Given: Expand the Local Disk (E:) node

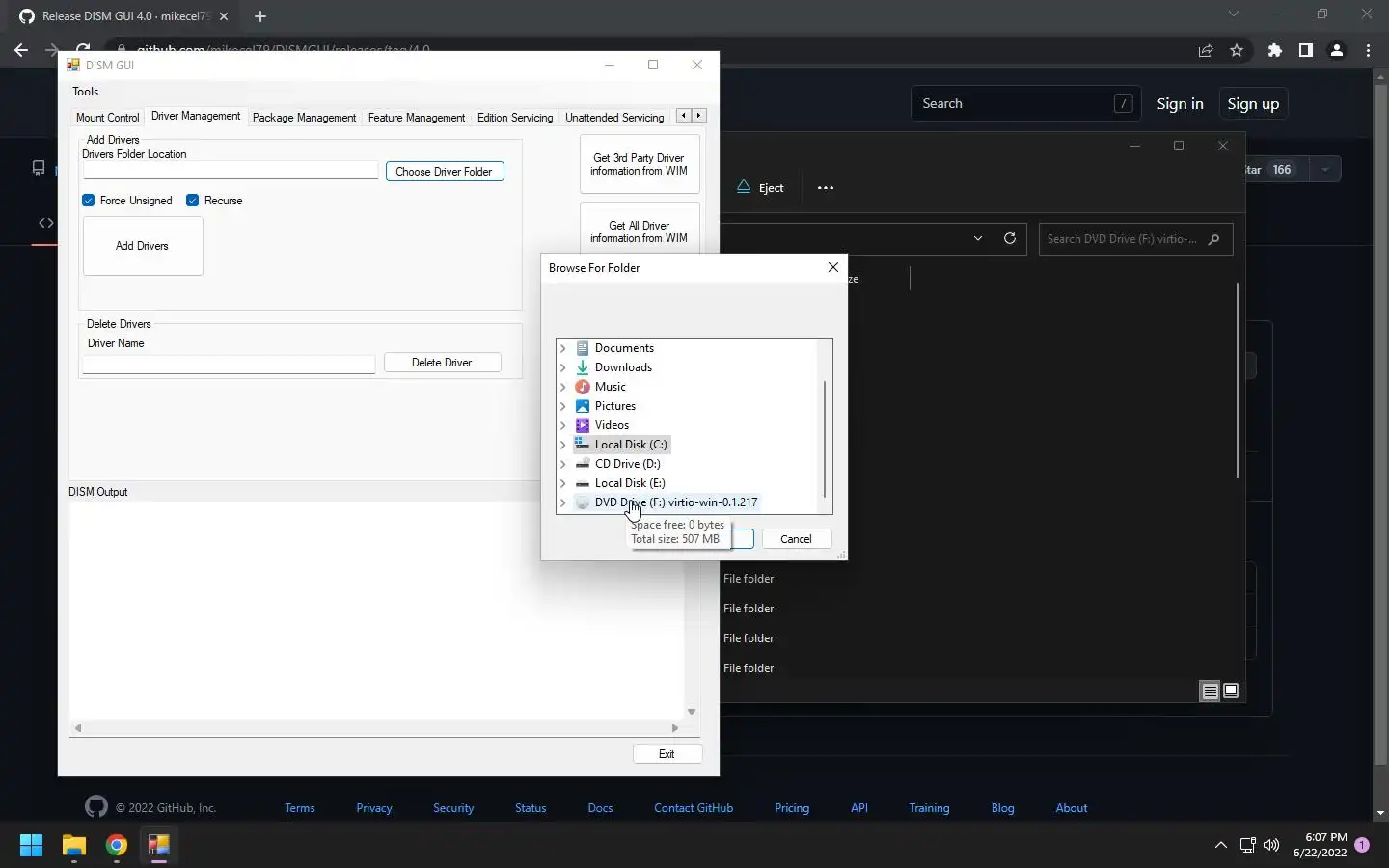Looking at the screenshot, I should [563, 483].
